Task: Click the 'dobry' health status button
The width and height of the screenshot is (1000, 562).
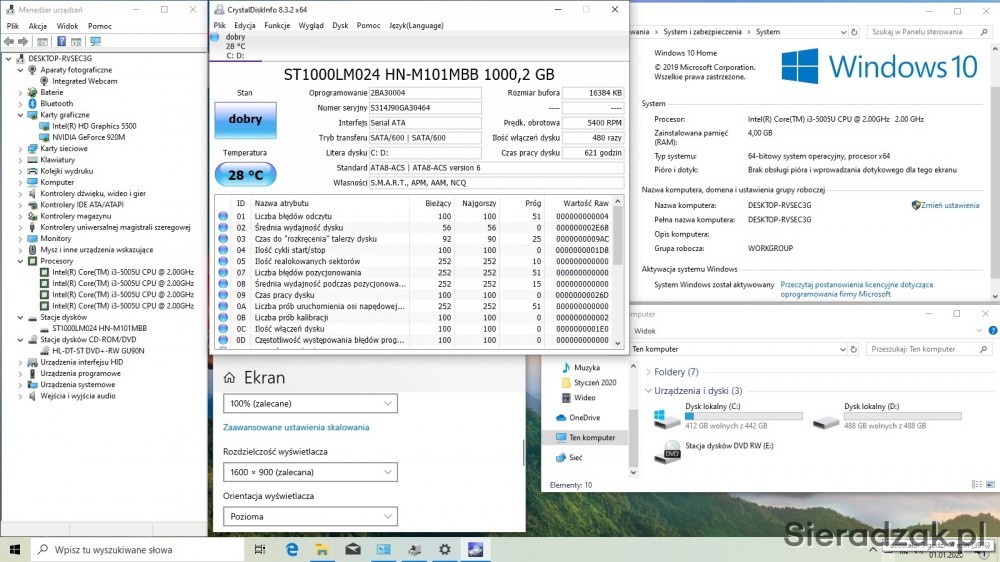Action: pyautogui.click(x=246, y=119)
